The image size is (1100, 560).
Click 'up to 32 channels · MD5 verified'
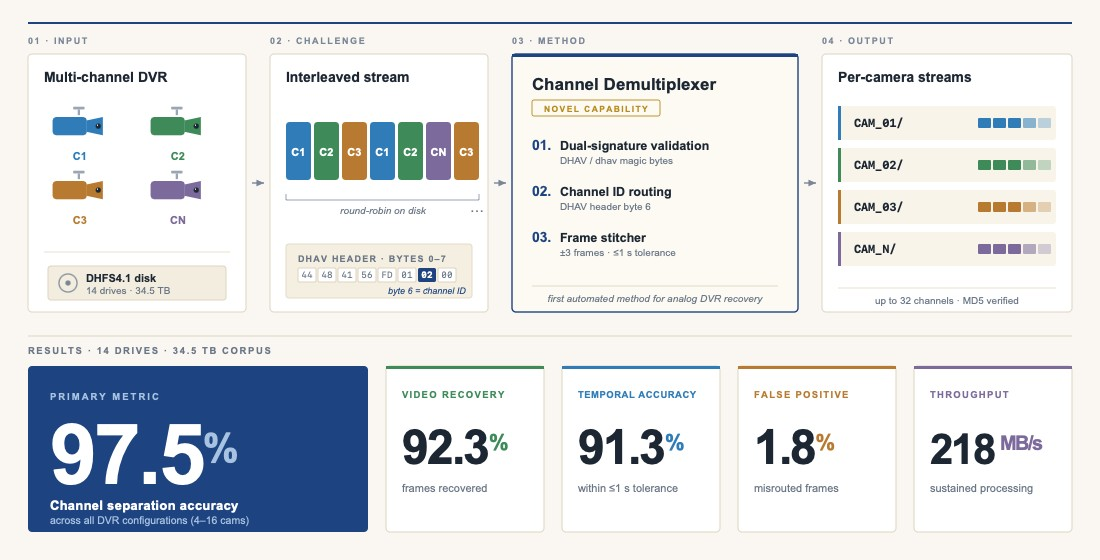click(946, 300)
